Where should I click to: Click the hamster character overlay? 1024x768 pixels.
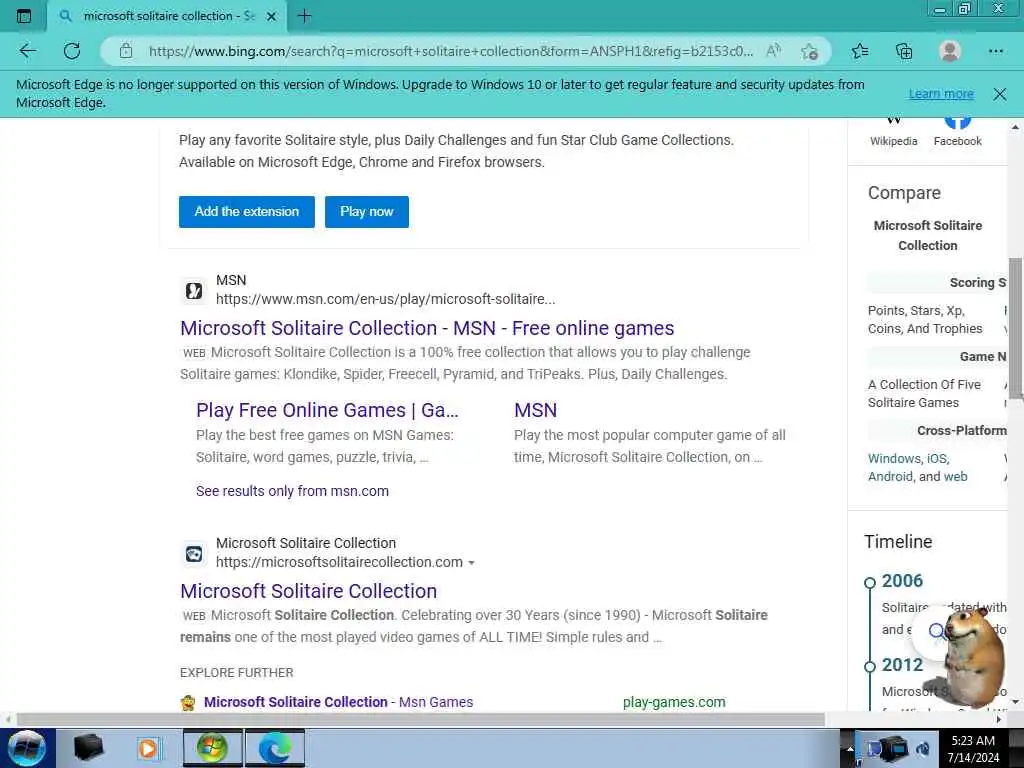pos(973,656)
